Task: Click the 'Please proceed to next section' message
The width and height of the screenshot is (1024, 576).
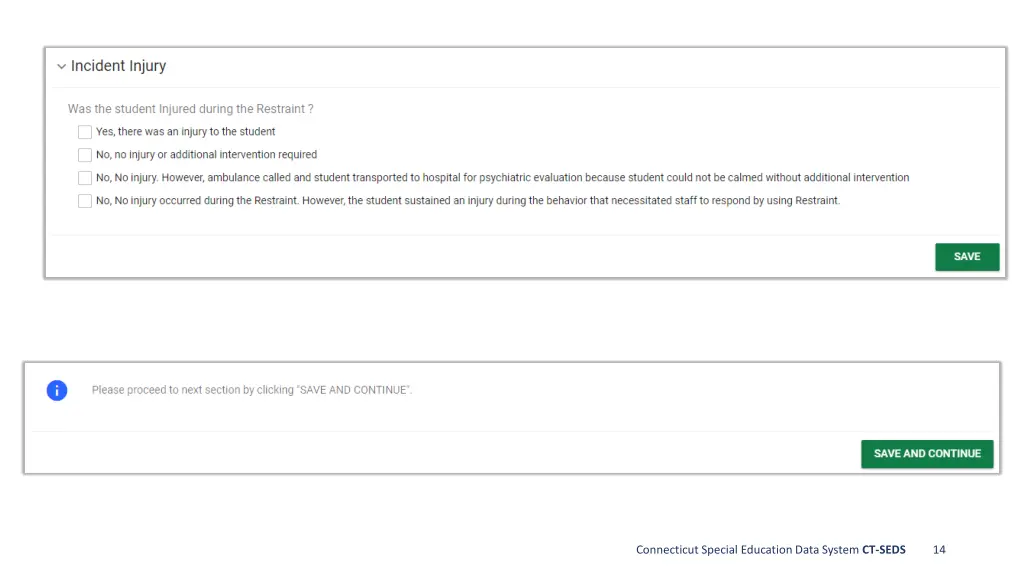Action: pos(252,390)
